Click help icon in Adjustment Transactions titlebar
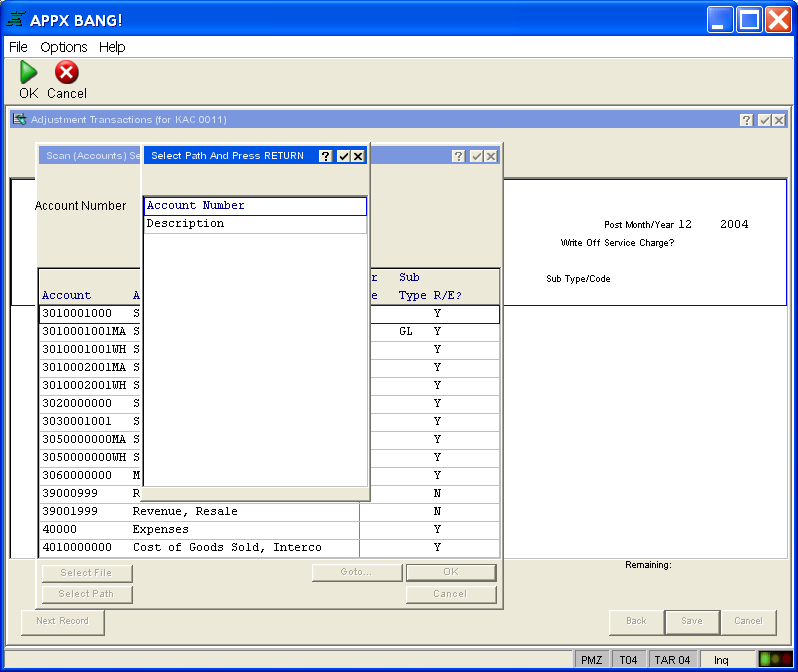Screen dimensions: 798x672 click(746, 120)
